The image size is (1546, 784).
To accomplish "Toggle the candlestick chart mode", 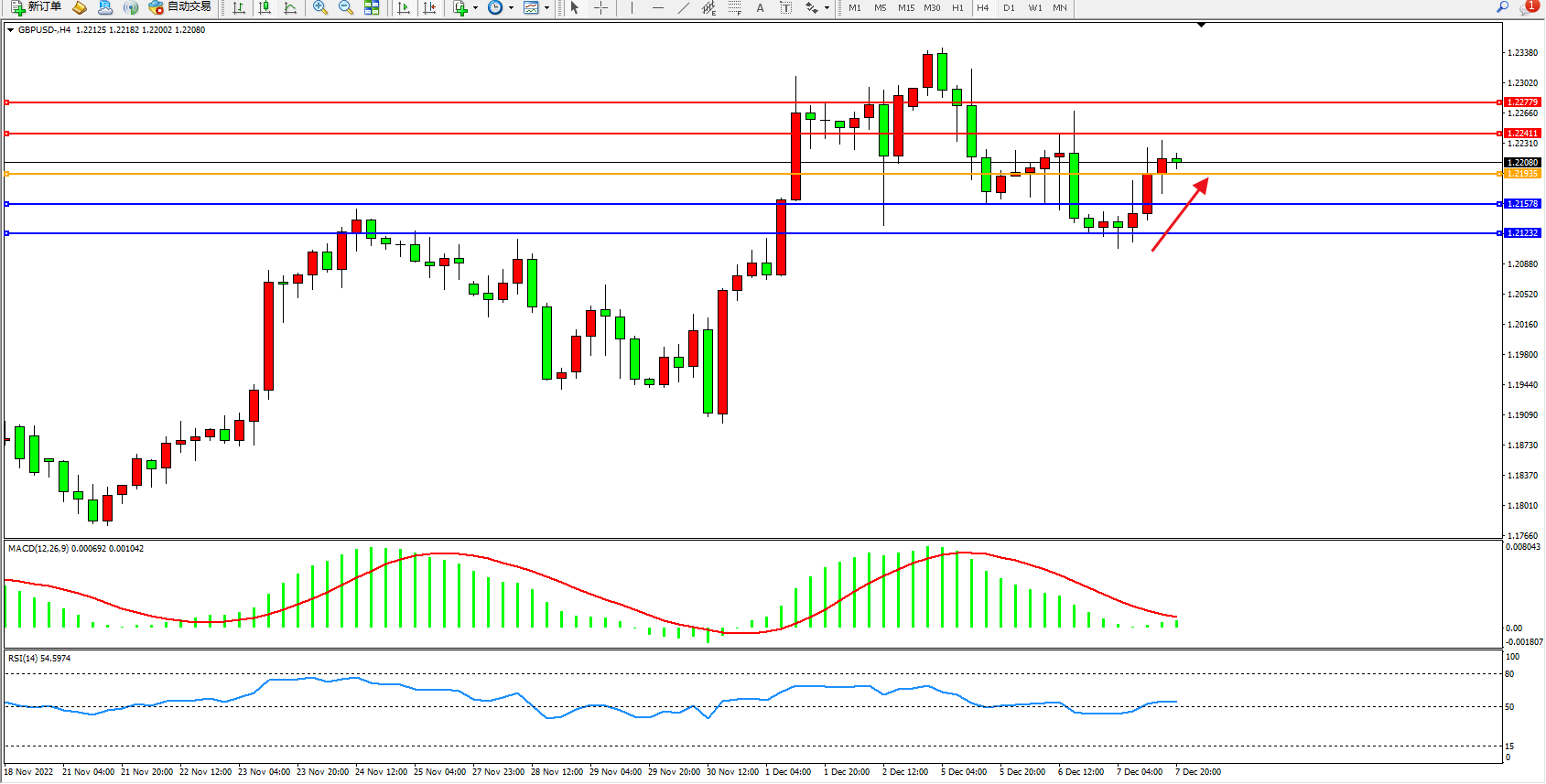I will 265,7.
